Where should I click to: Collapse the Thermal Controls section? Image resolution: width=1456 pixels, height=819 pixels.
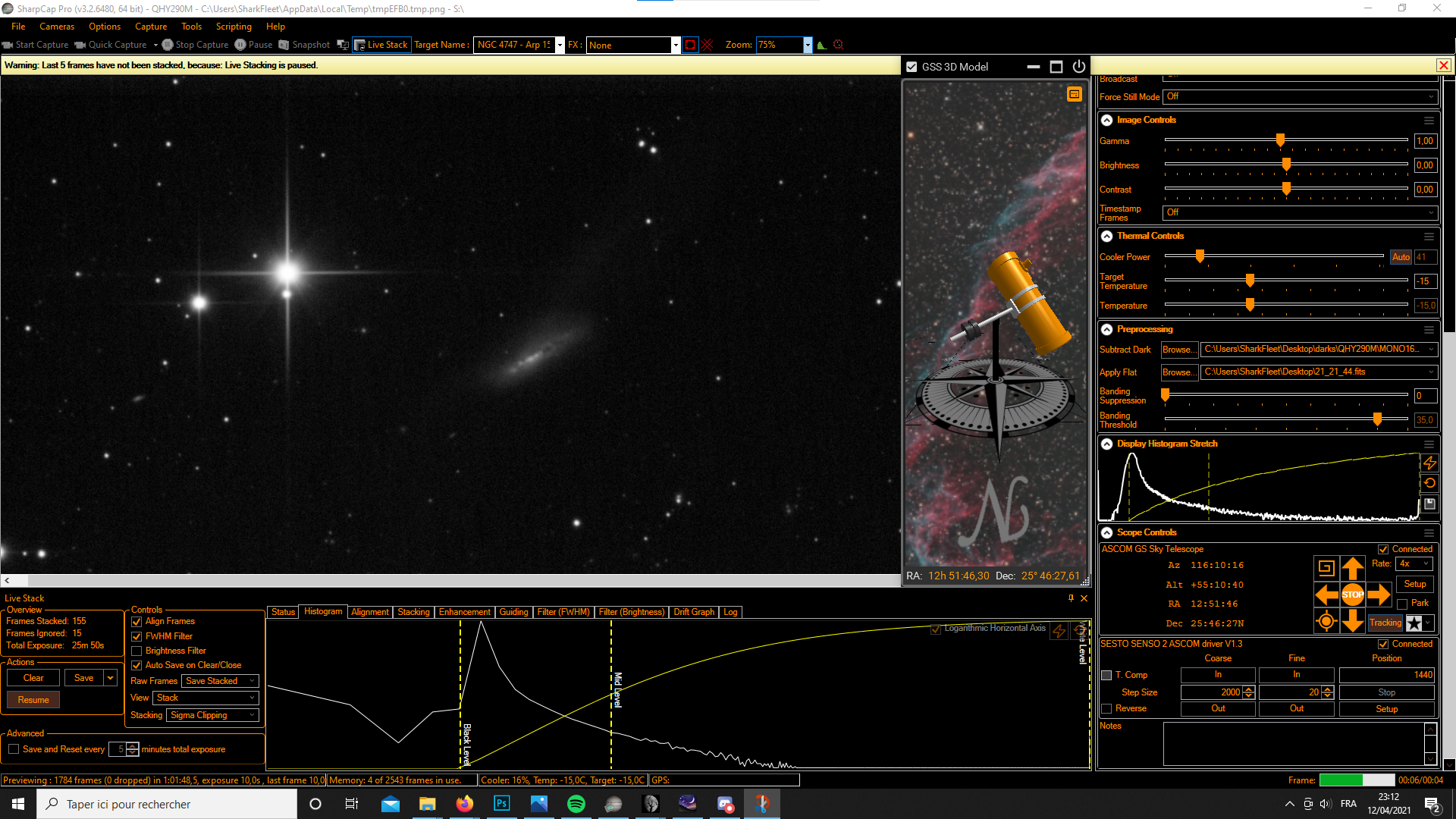(x=1107, y=236)
